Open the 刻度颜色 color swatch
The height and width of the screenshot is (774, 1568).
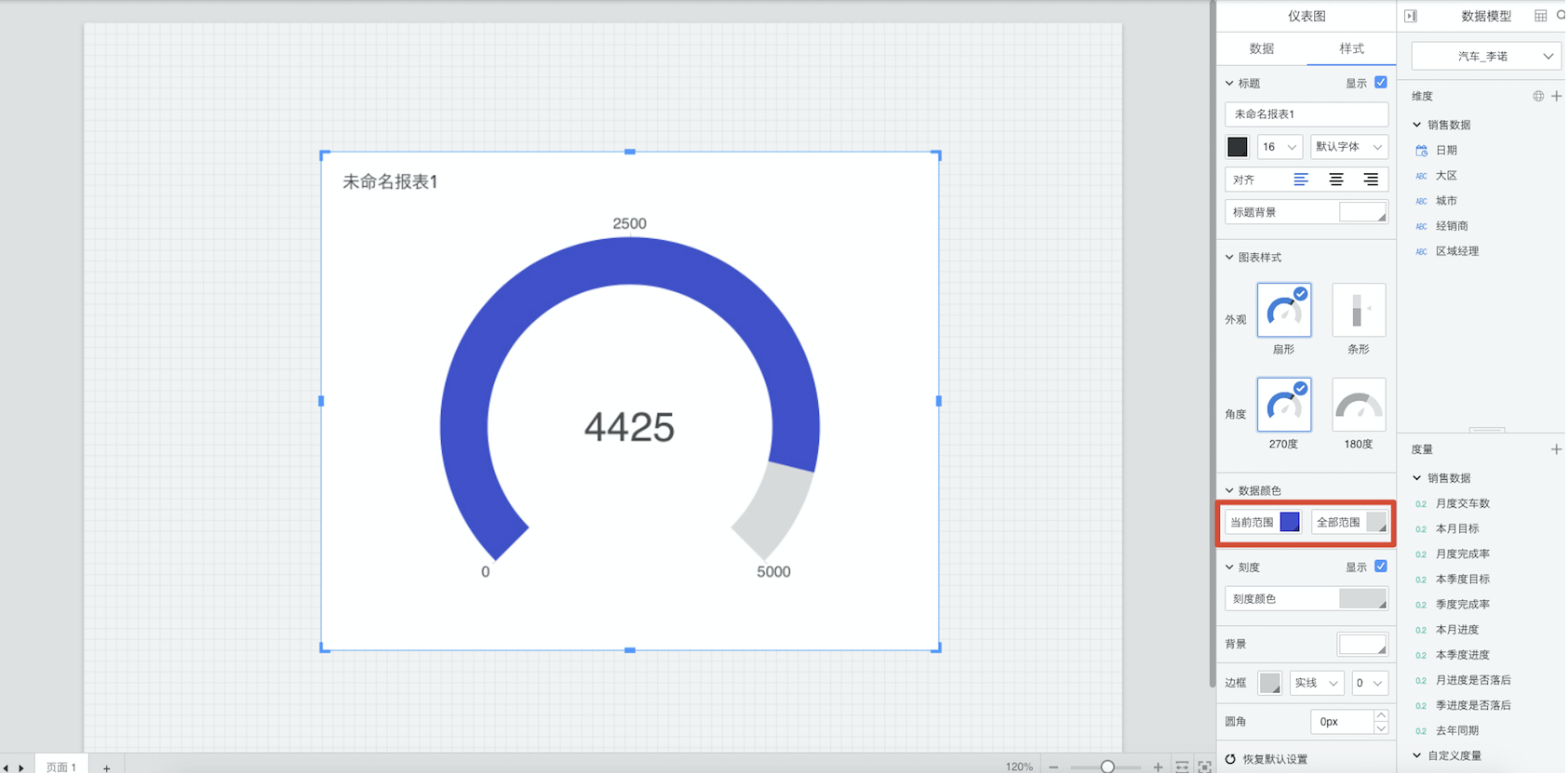[1363, 599]
